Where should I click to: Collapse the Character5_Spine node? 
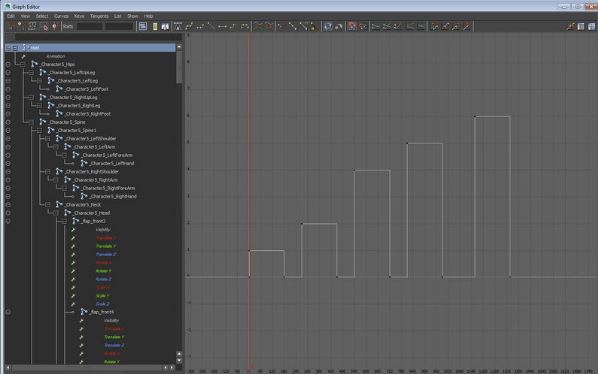click(31, 122)
